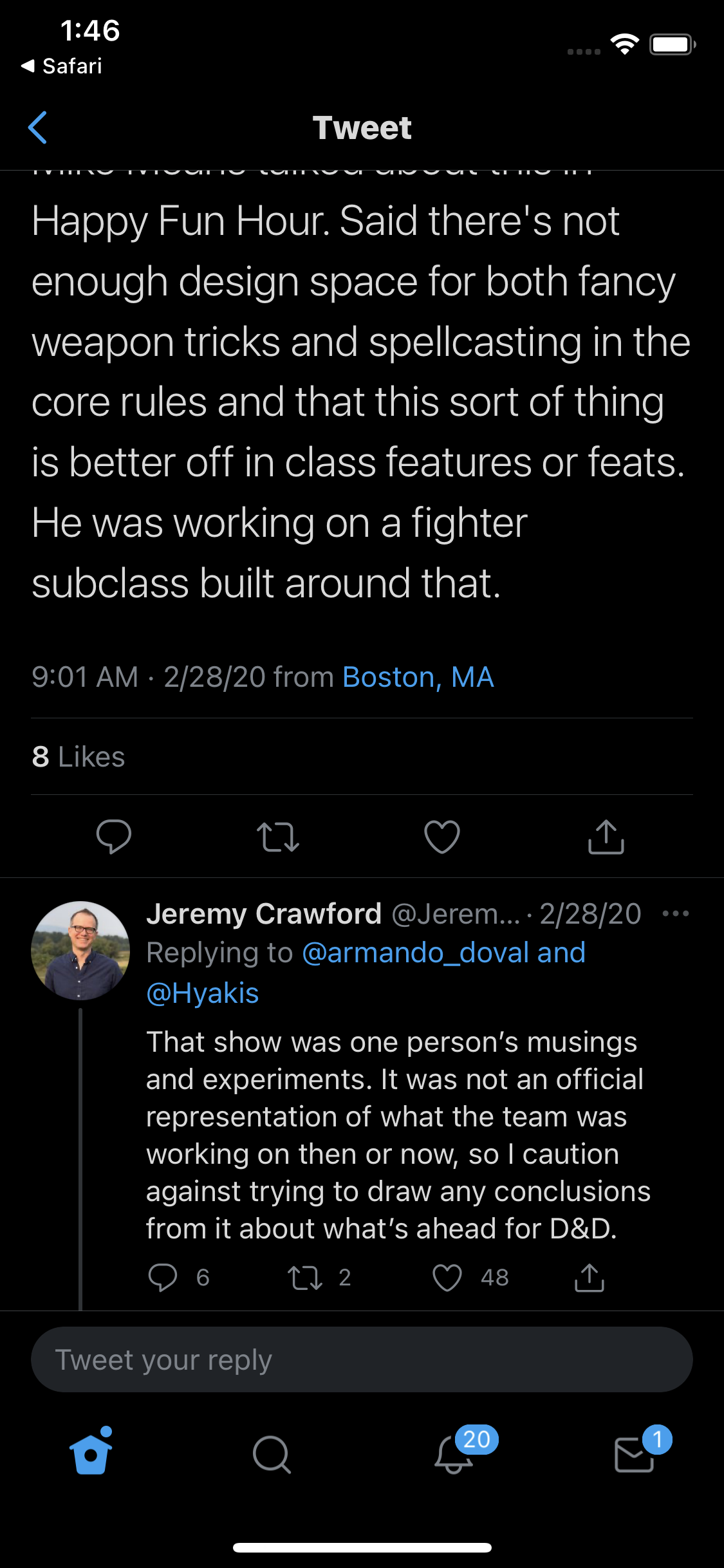Share Jeremy Crawford's reply
724x1568 pixels.
click(589, 1278)
